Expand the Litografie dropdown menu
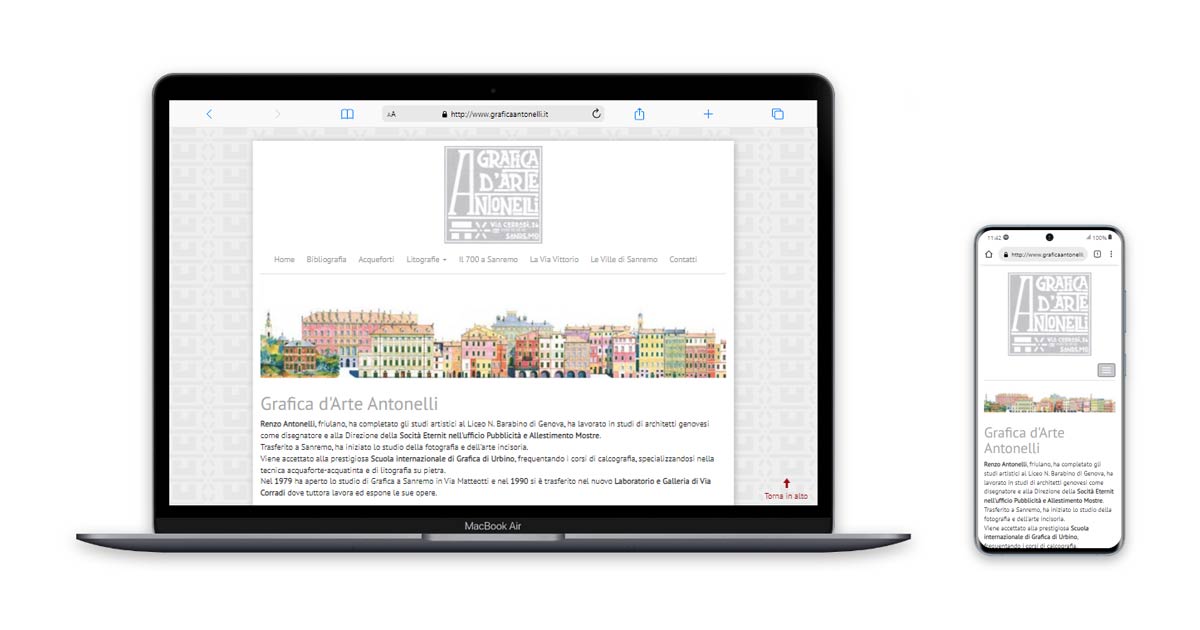 click(426, 260)
